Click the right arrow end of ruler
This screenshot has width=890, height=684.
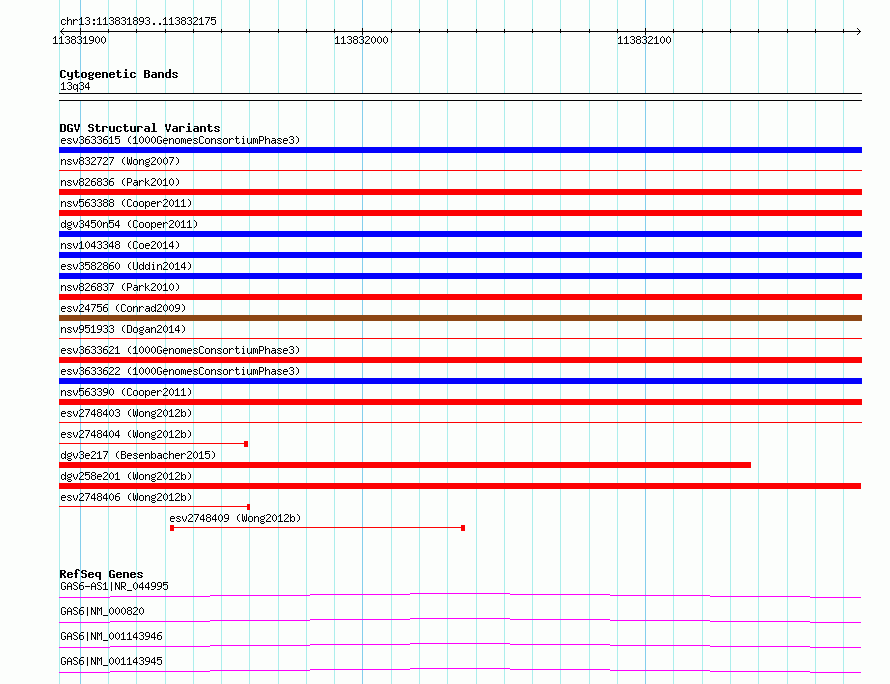858,31
